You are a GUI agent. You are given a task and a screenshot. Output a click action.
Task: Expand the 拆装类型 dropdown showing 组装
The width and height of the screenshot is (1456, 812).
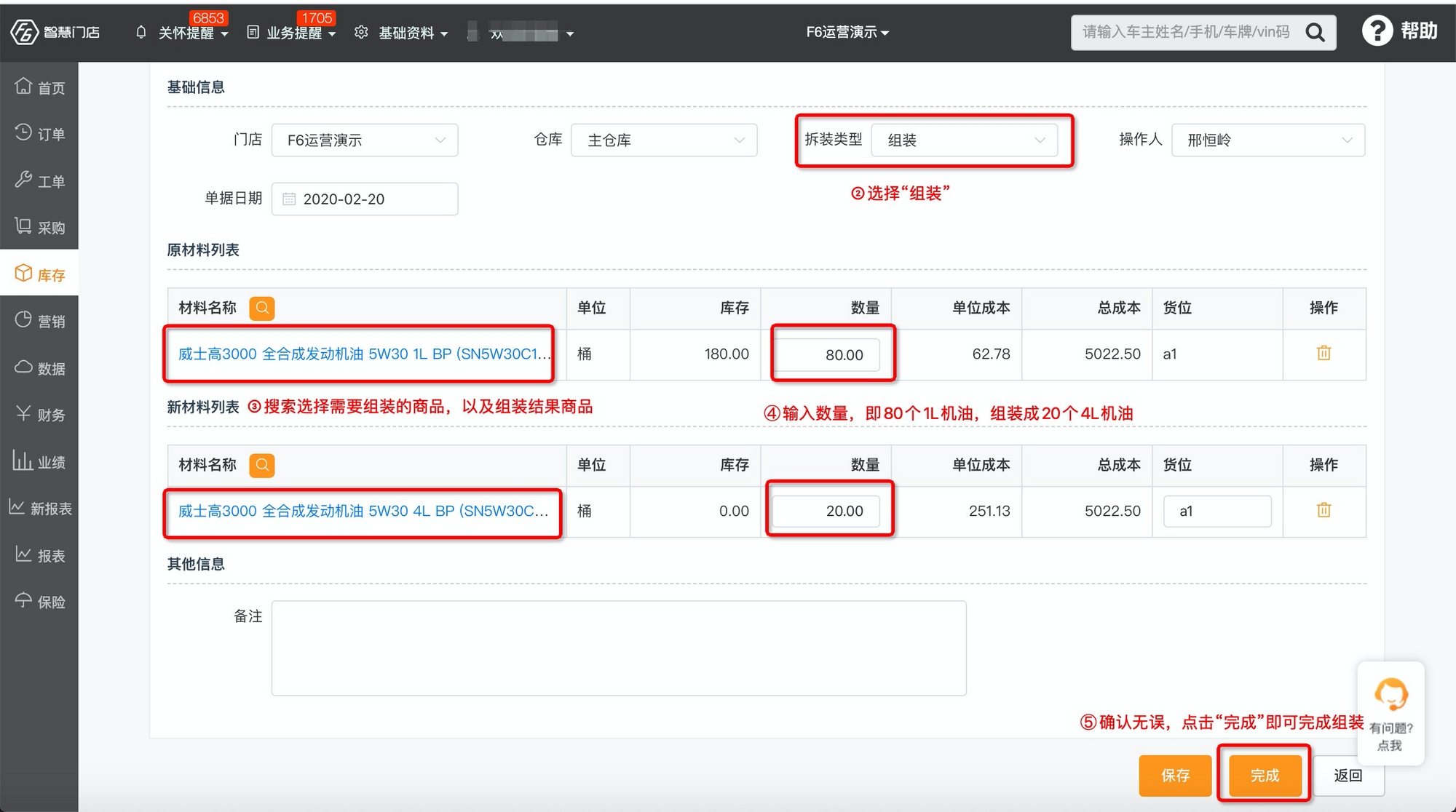[x=965, y=140]
